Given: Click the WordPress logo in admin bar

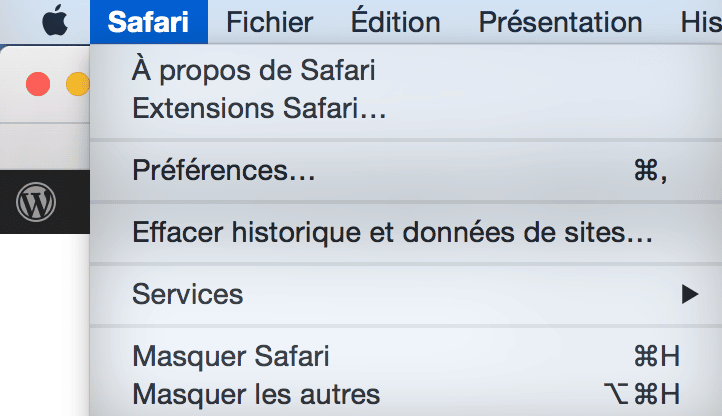Looking at the screenshot, I should [36, 202].
